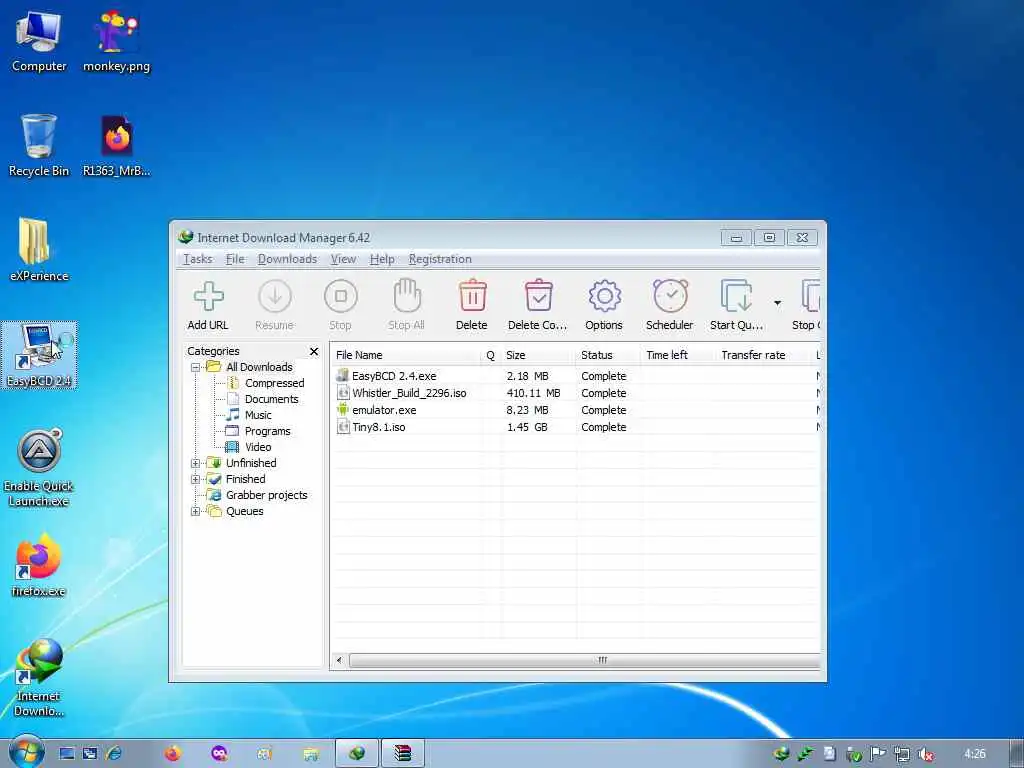Viewport: 1024px width, 768px height.
Task: Select the Tiny8.1.iso download row
Action: click(575, 427)
